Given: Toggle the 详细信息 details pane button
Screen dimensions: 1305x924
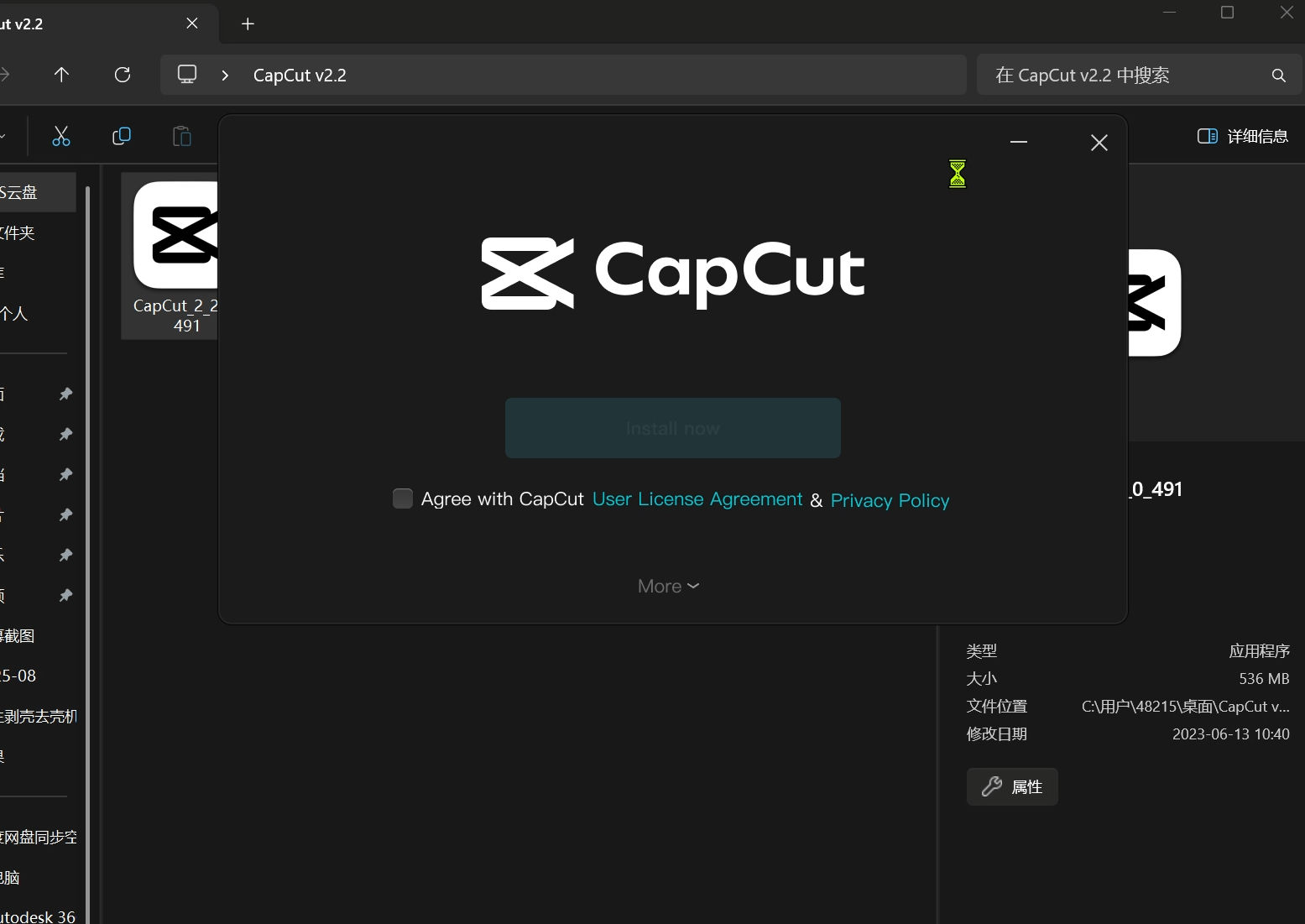Looking at the screenshot, I should (x=1243, y=136).
